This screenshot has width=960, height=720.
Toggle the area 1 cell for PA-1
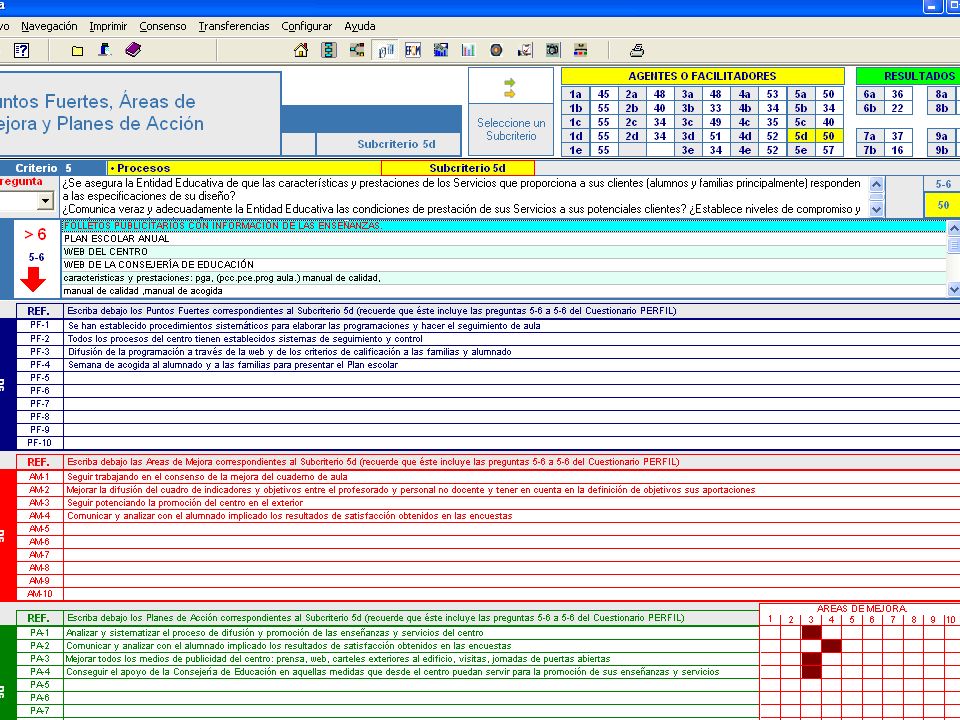pyautogui.click(x=770, y=632)
